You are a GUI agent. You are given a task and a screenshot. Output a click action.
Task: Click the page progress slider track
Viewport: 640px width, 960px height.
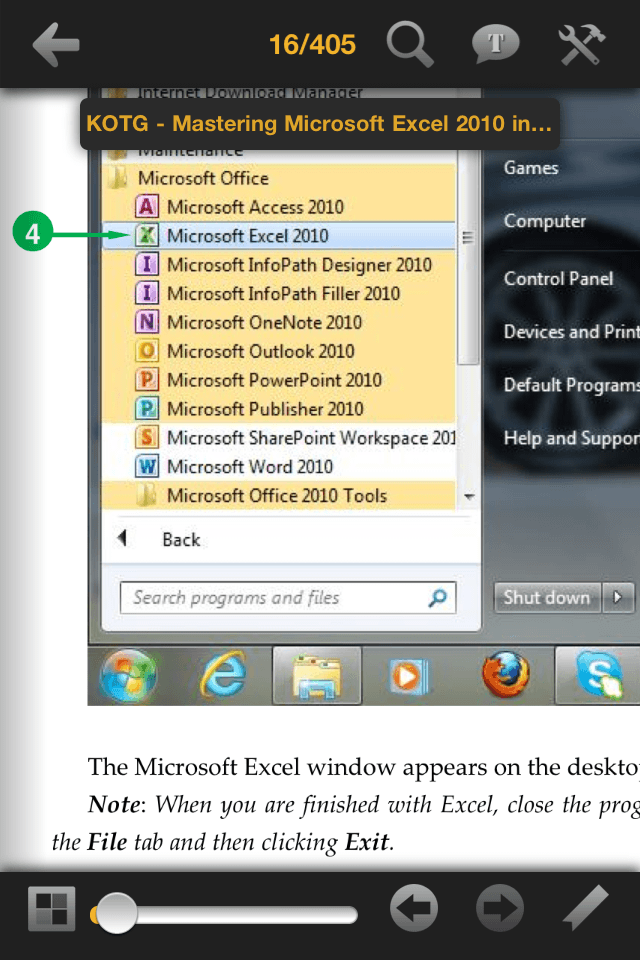tap(224, 915)
